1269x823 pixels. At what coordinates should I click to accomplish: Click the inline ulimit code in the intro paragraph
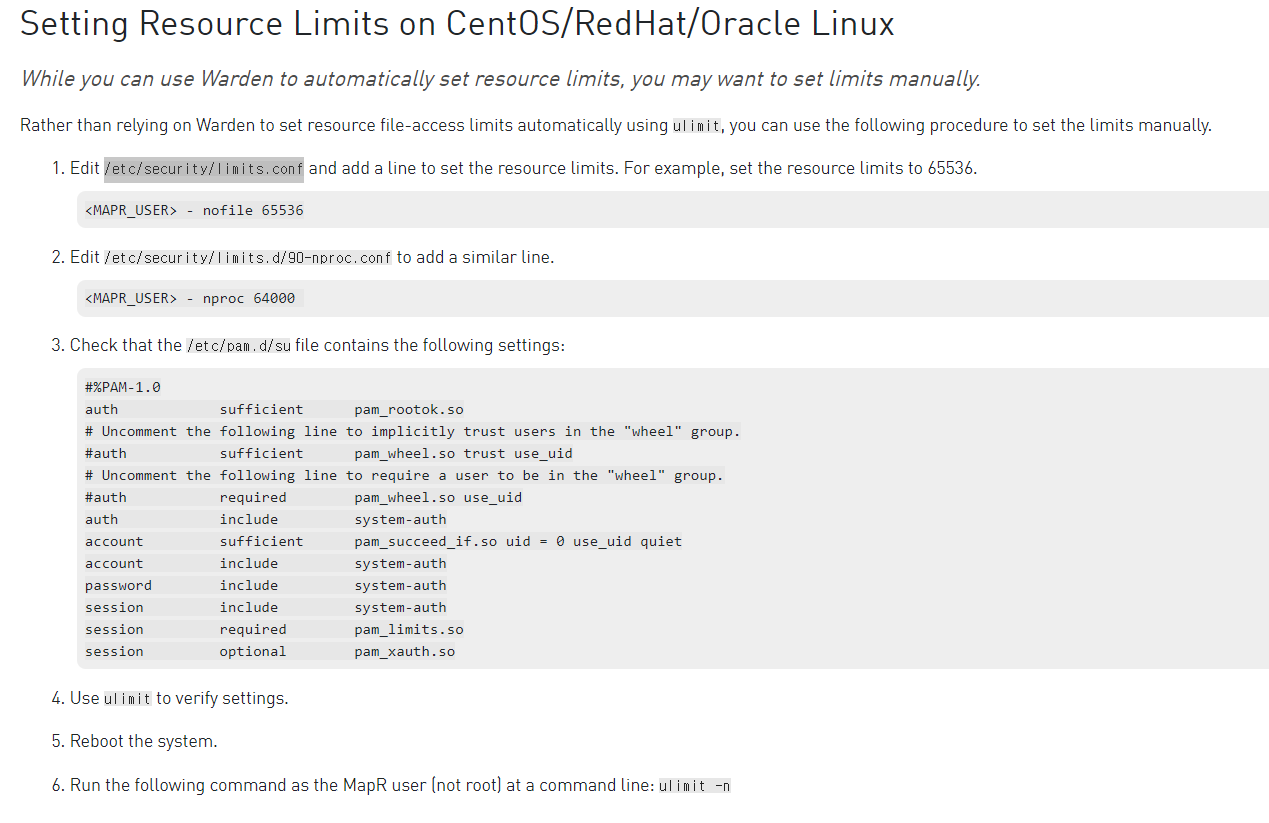(696, 126)
